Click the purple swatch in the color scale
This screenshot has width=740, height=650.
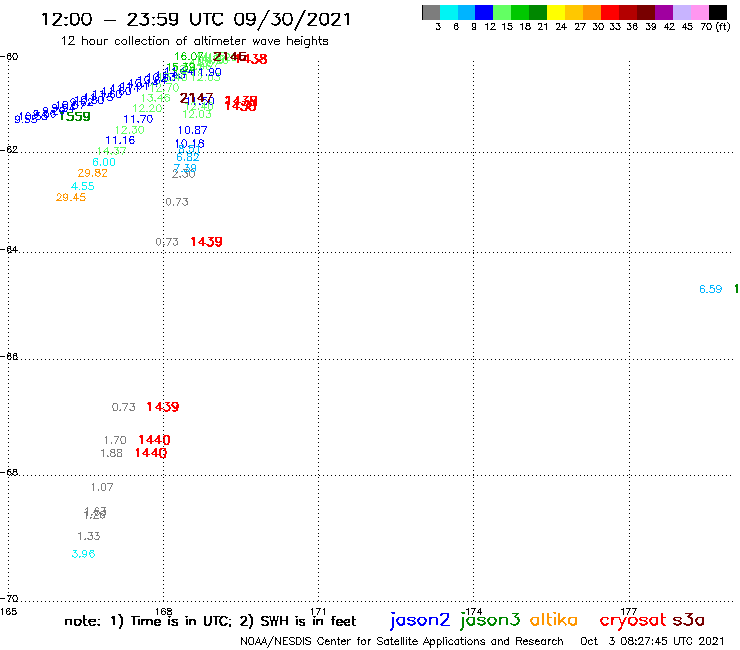[x=664, y=12]
